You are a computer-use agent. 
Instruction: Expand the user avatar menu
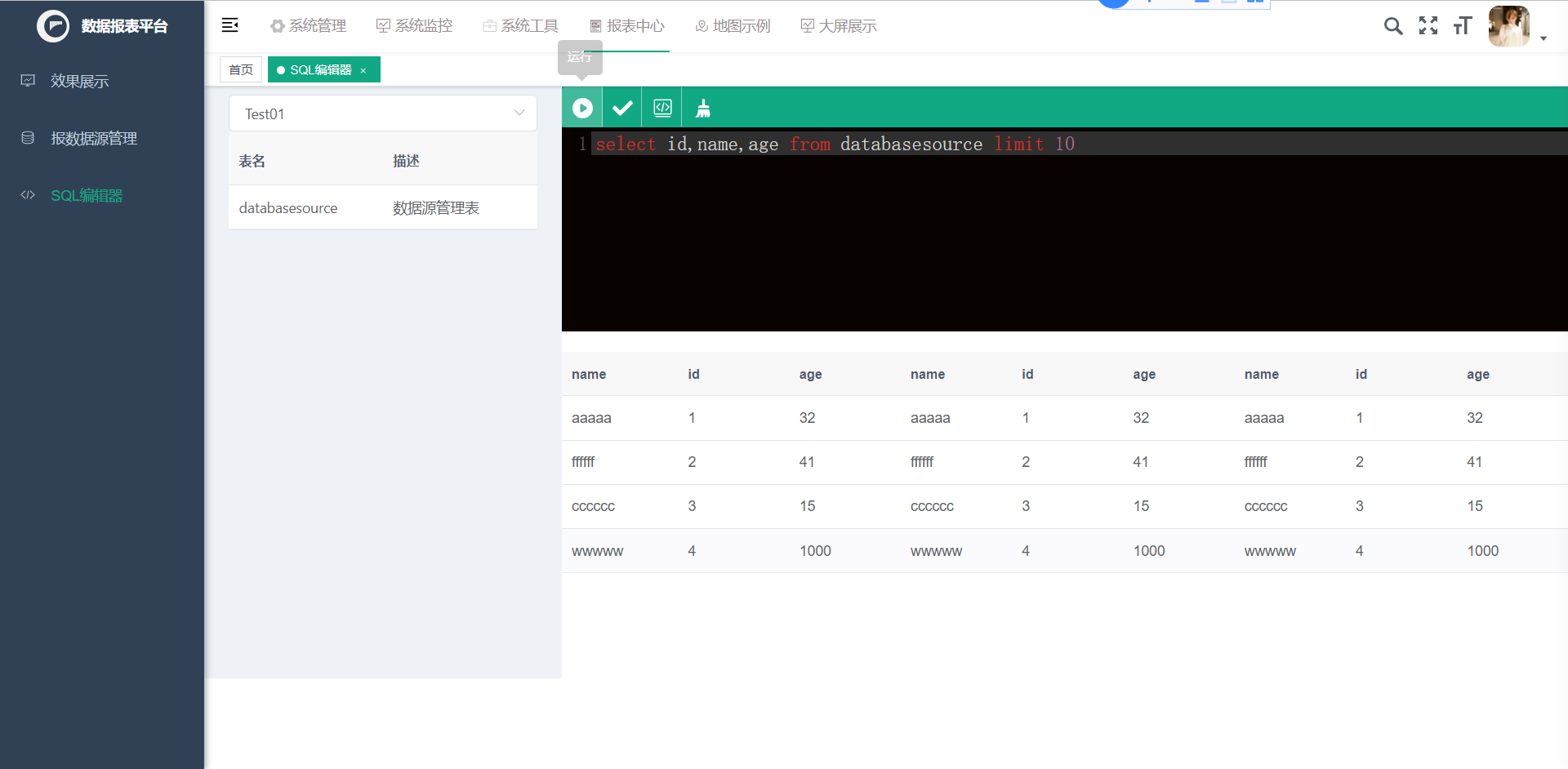(x=1543, y=38)
